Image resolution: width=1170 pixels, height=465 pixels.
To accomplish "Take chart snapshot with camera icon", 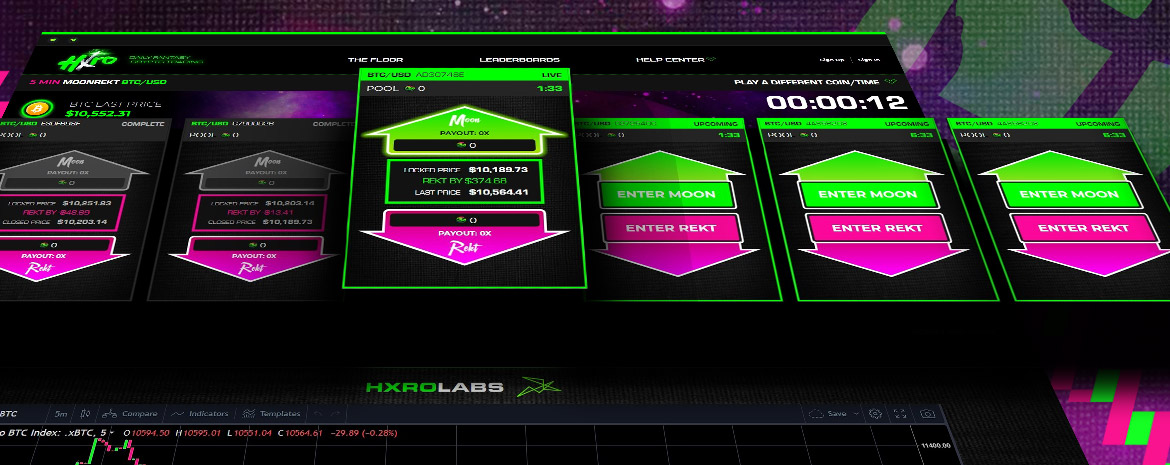I will pyautogui.click(x=927, y=413).
